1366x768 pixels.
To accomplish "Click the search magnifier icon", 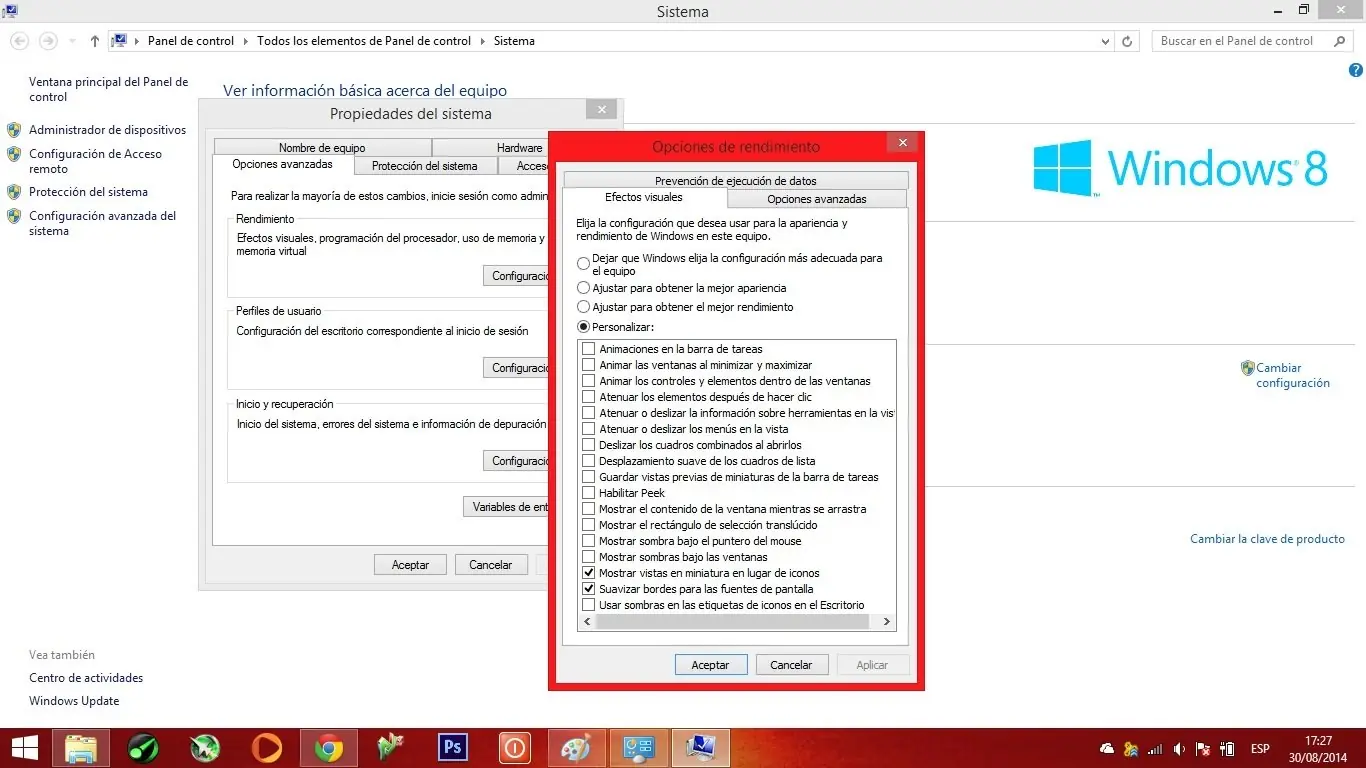I will pos(1340,41).
